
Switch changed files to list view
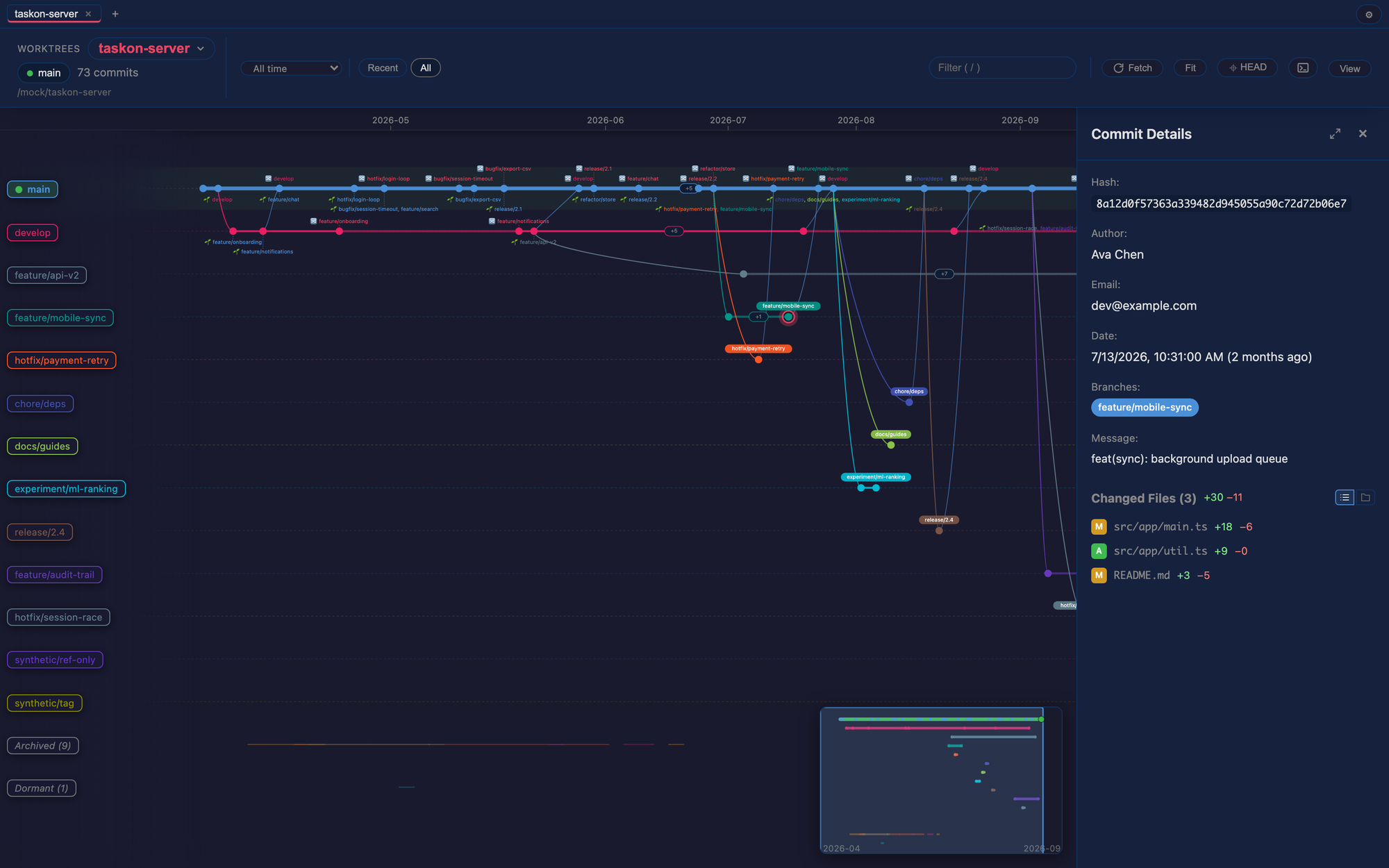1345,498
